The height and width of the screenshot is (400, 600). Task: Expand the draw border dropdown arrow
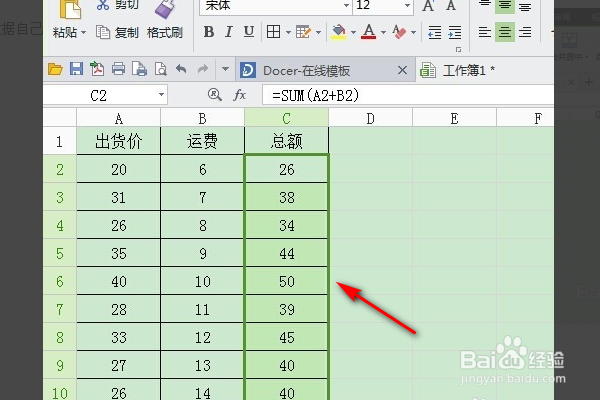click(x=318, y=32)
